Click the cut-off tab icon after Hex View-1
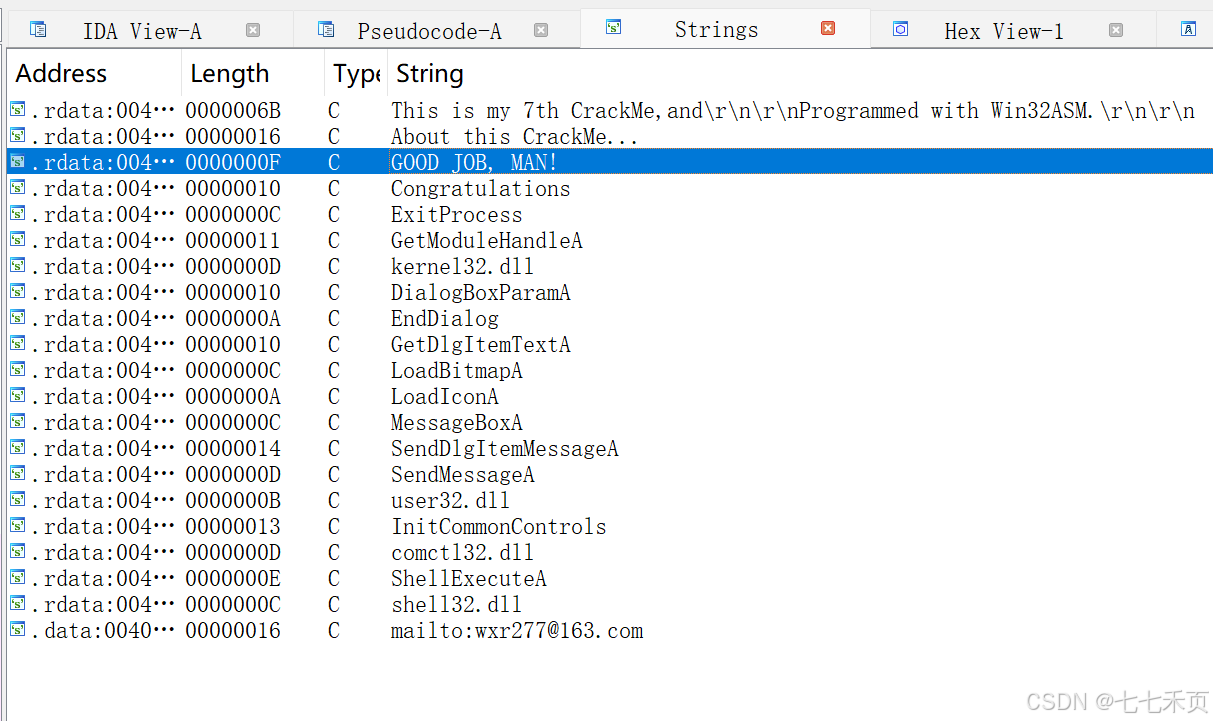This screenshot has width=1213, height=721. pyautogui.click(x=1188, y=29)
